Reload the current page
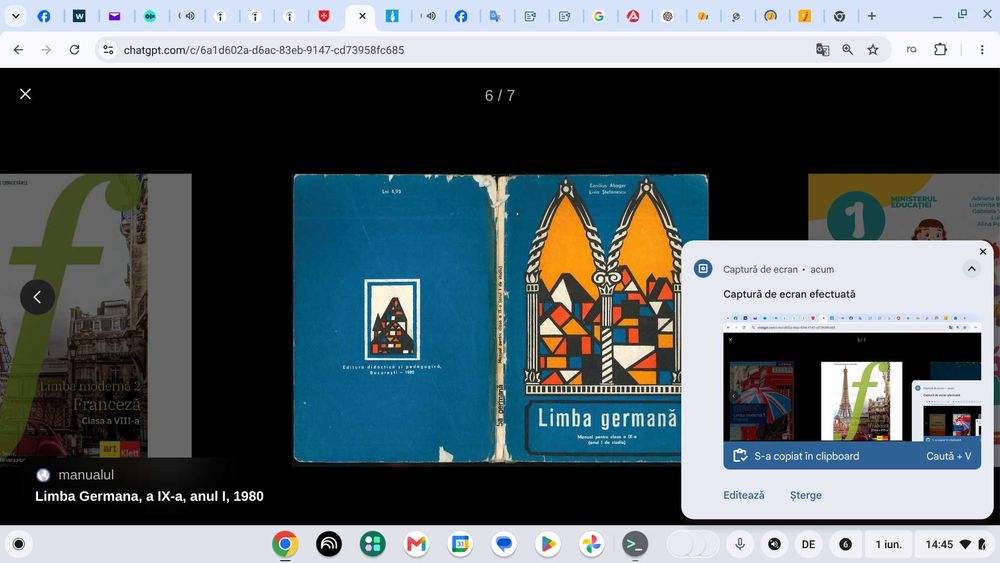 pos(75,50)
